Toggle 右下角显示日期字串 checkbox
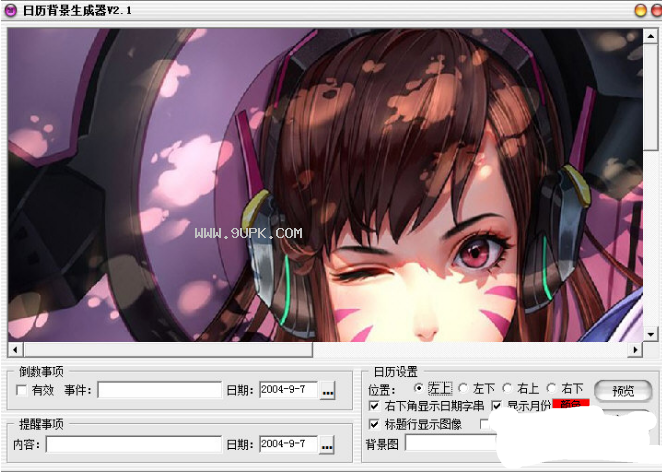This screenshot has height=472, width=662. tap(374, 406)
